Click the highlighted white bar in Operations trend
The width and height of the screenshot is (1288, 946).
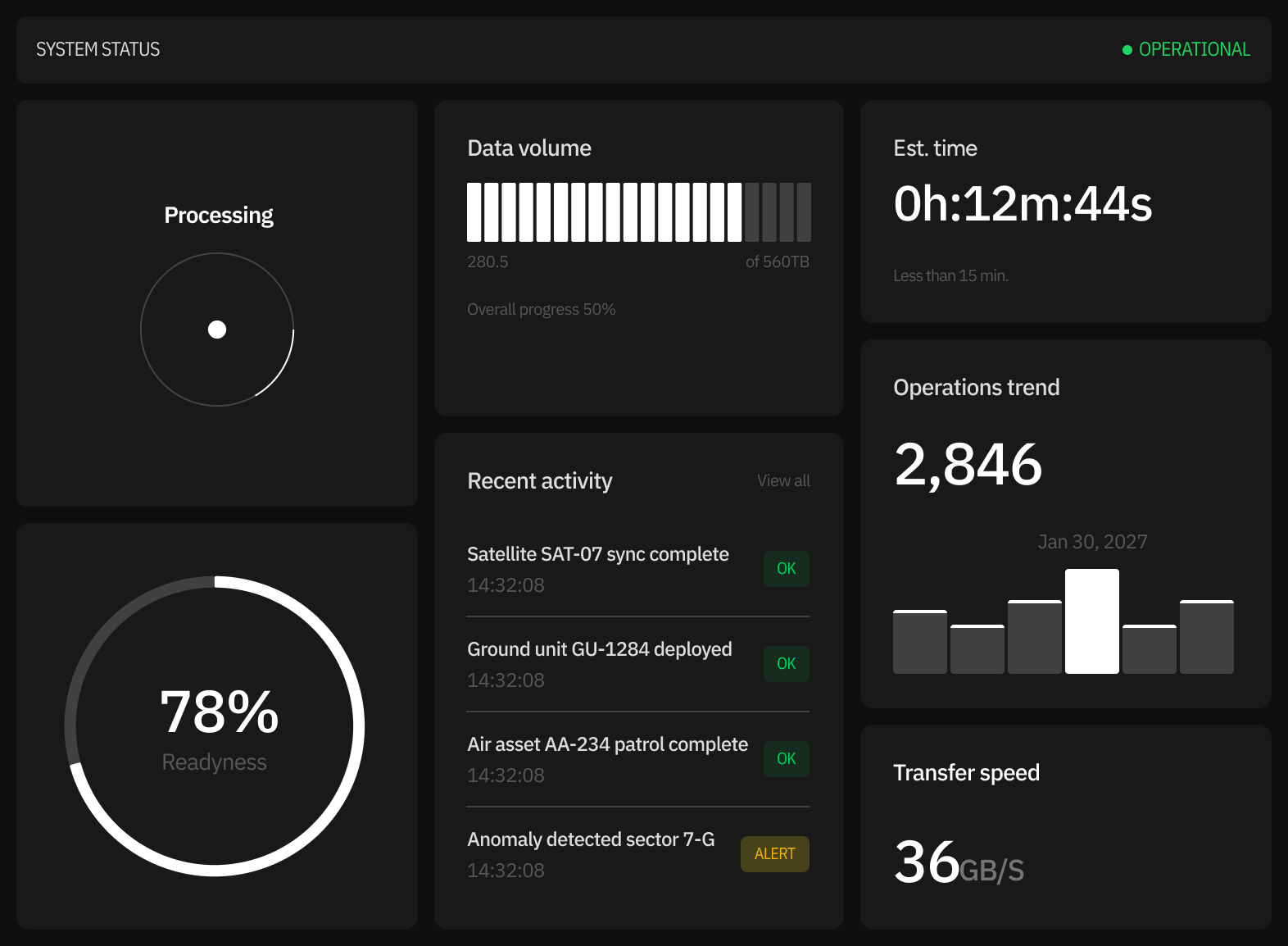(x=1092, y=621)
